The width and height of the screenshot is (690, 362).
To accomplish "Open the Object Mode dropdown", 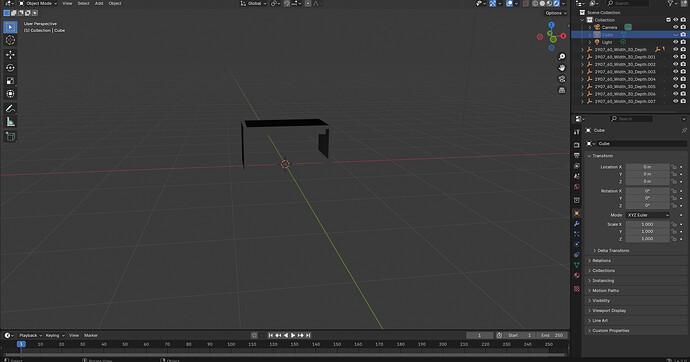I will pos(38,4).
